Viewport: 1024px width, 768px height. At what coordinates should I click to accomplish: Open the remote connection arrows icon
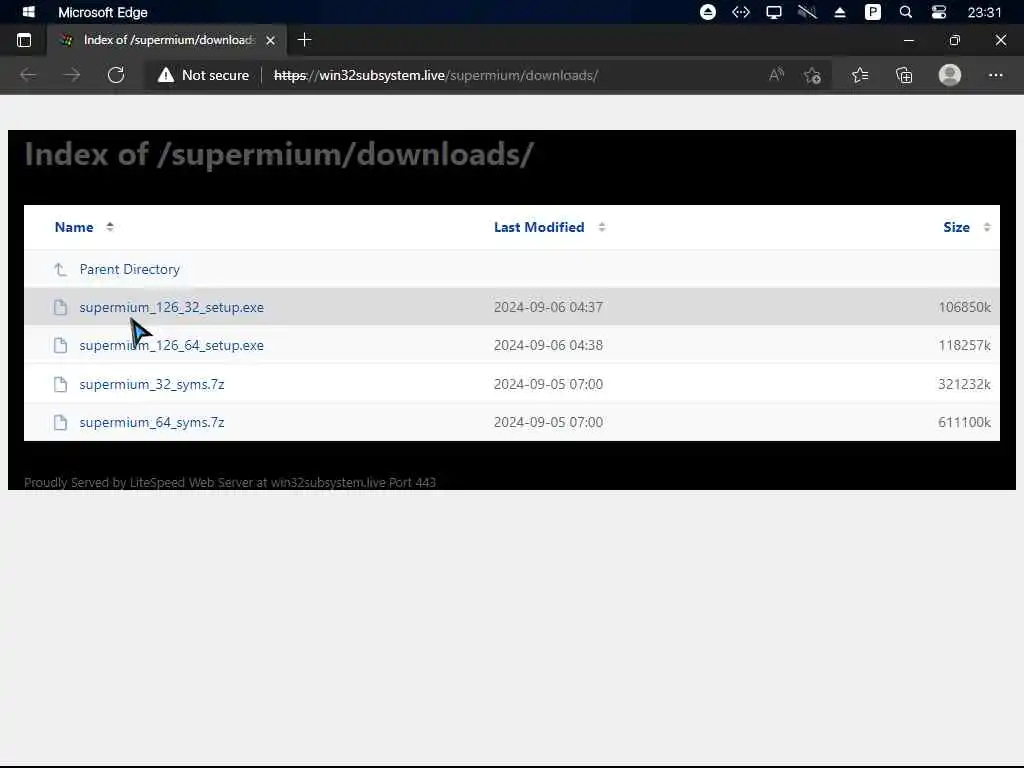pyautogui.click(x=741, y=12)
